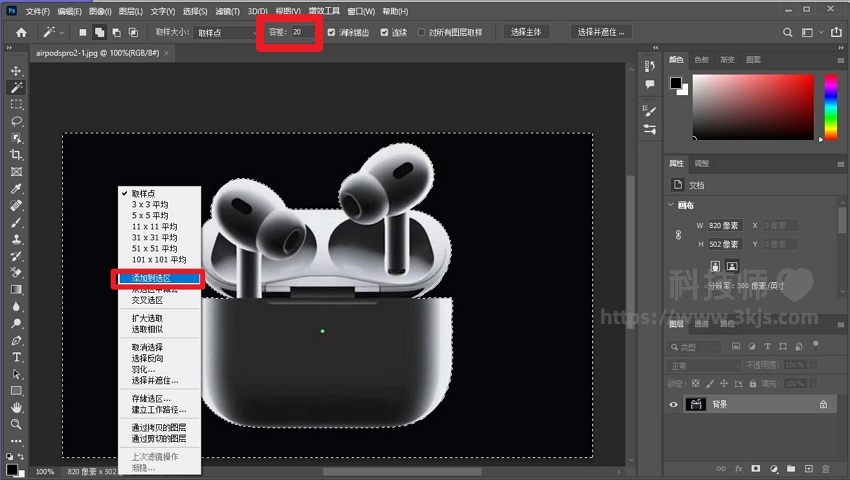850x480 pixels.
Task: Click the rainbow hue slider strip
Action: click(830, 107)
